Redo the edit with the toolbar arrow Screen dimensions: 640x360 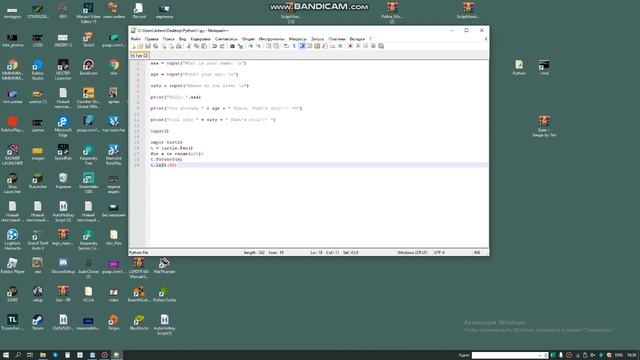[222, 46]
